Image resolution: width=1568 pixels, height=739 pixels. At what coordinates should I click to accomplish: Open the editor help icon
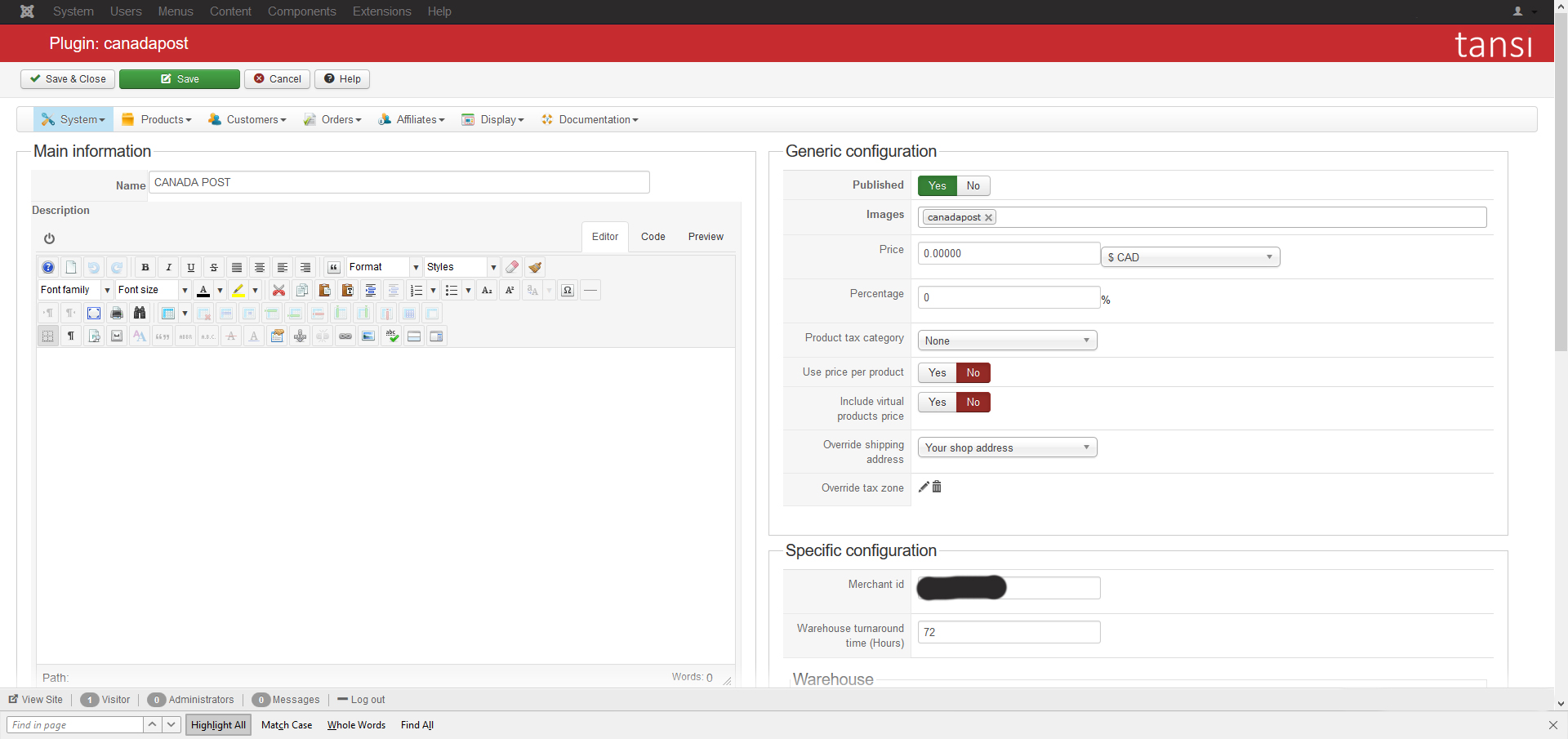tap(48, 267)
